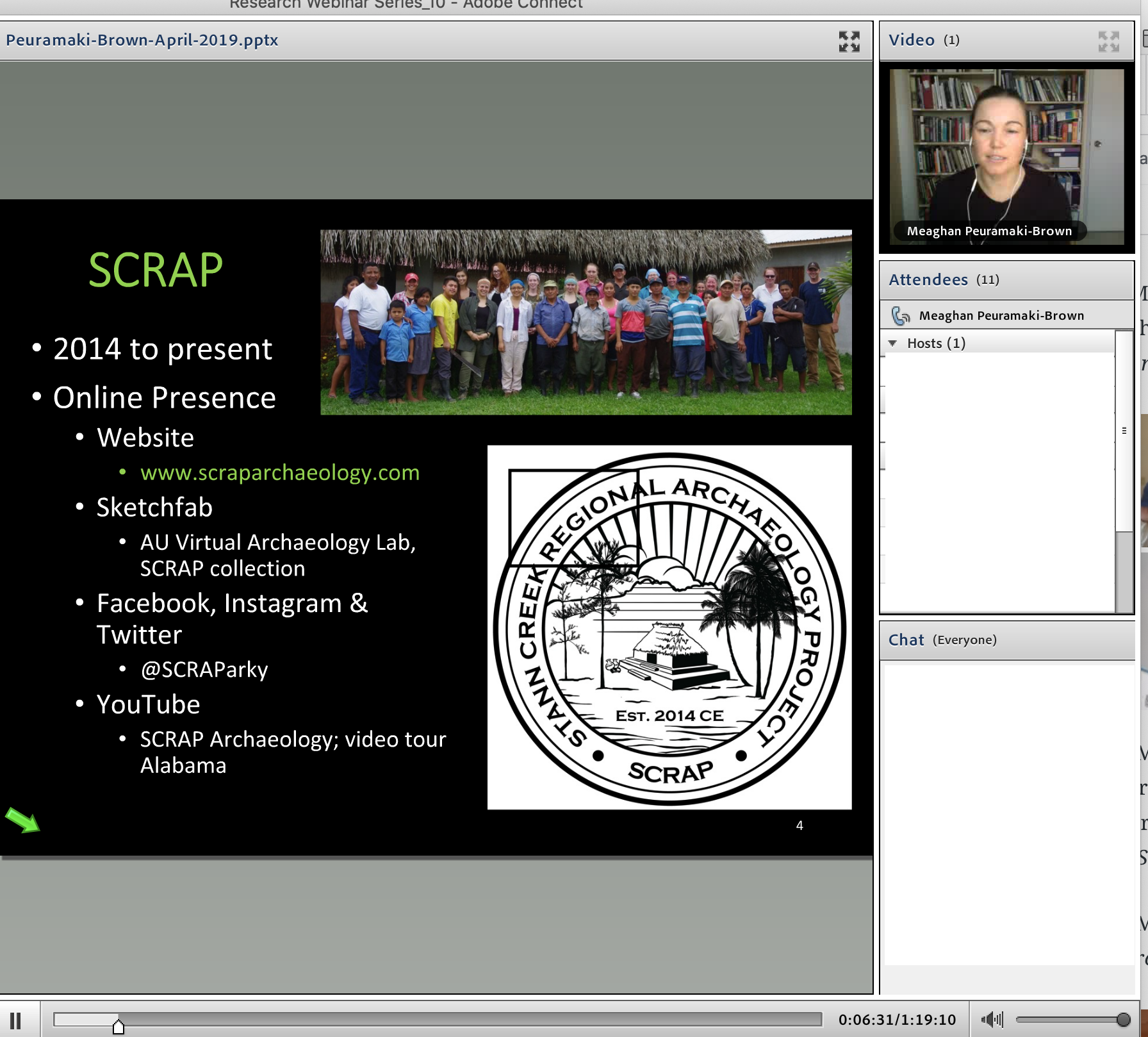Click the phone audio icon beside Meaghan
The height and width of the screenshot is (1037, 1148).
(x=901, y=315)
